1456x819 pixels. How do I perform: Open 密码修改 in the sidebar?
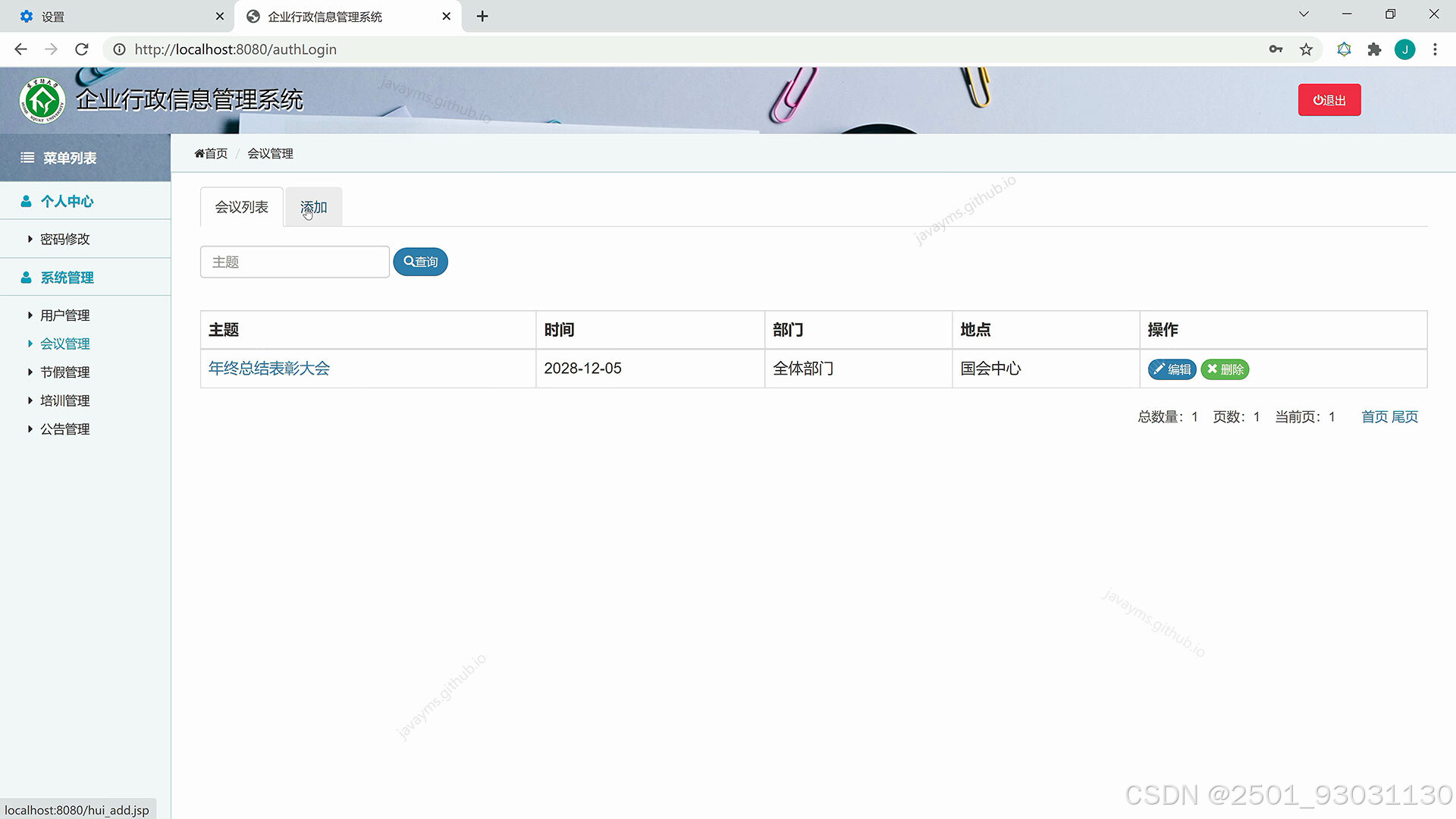[64, 239]
